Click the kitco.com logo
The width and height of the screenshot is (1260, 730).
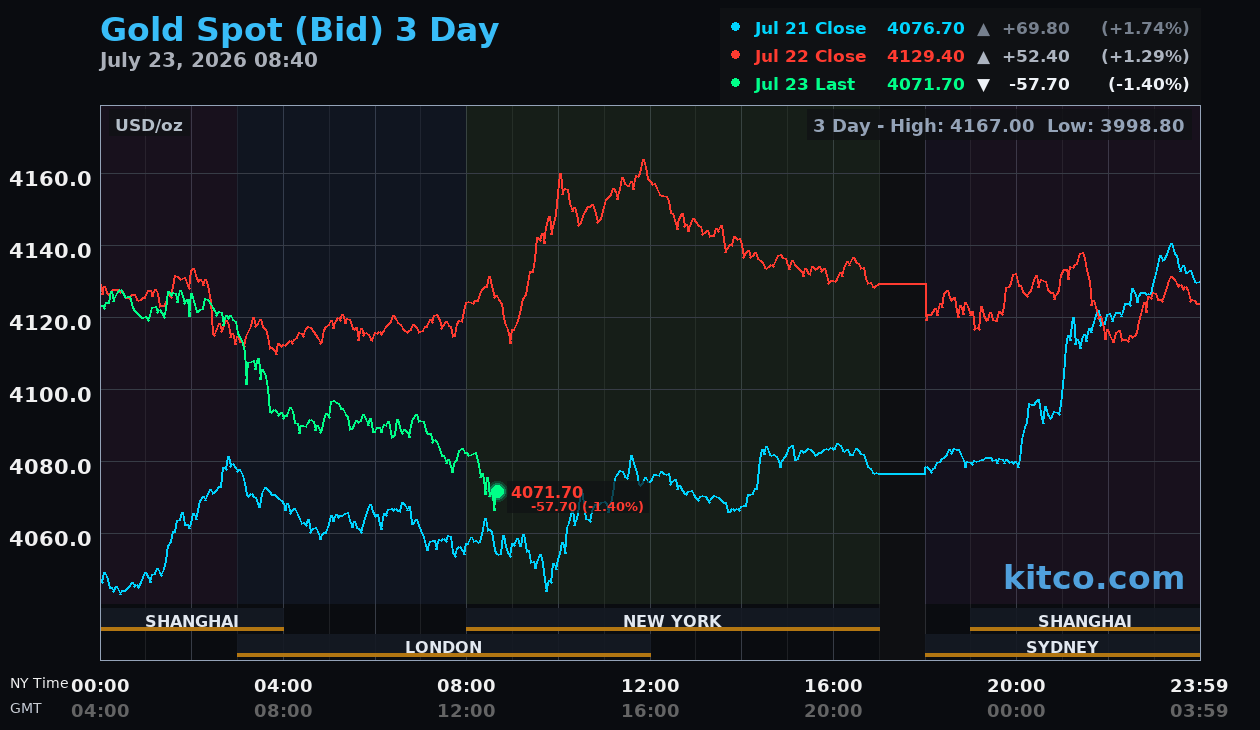1093,578
